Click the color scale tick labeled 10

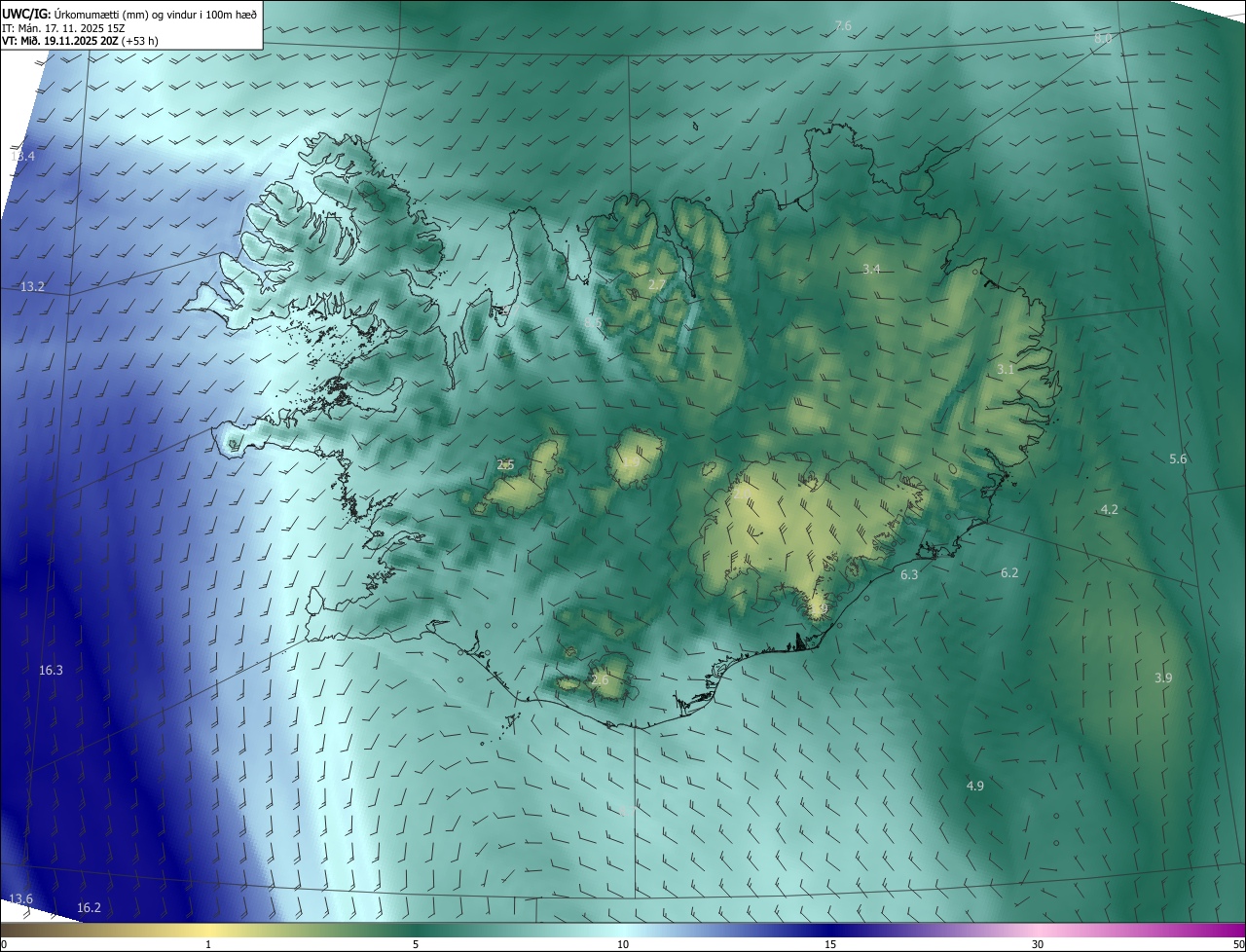pos(623,944)
